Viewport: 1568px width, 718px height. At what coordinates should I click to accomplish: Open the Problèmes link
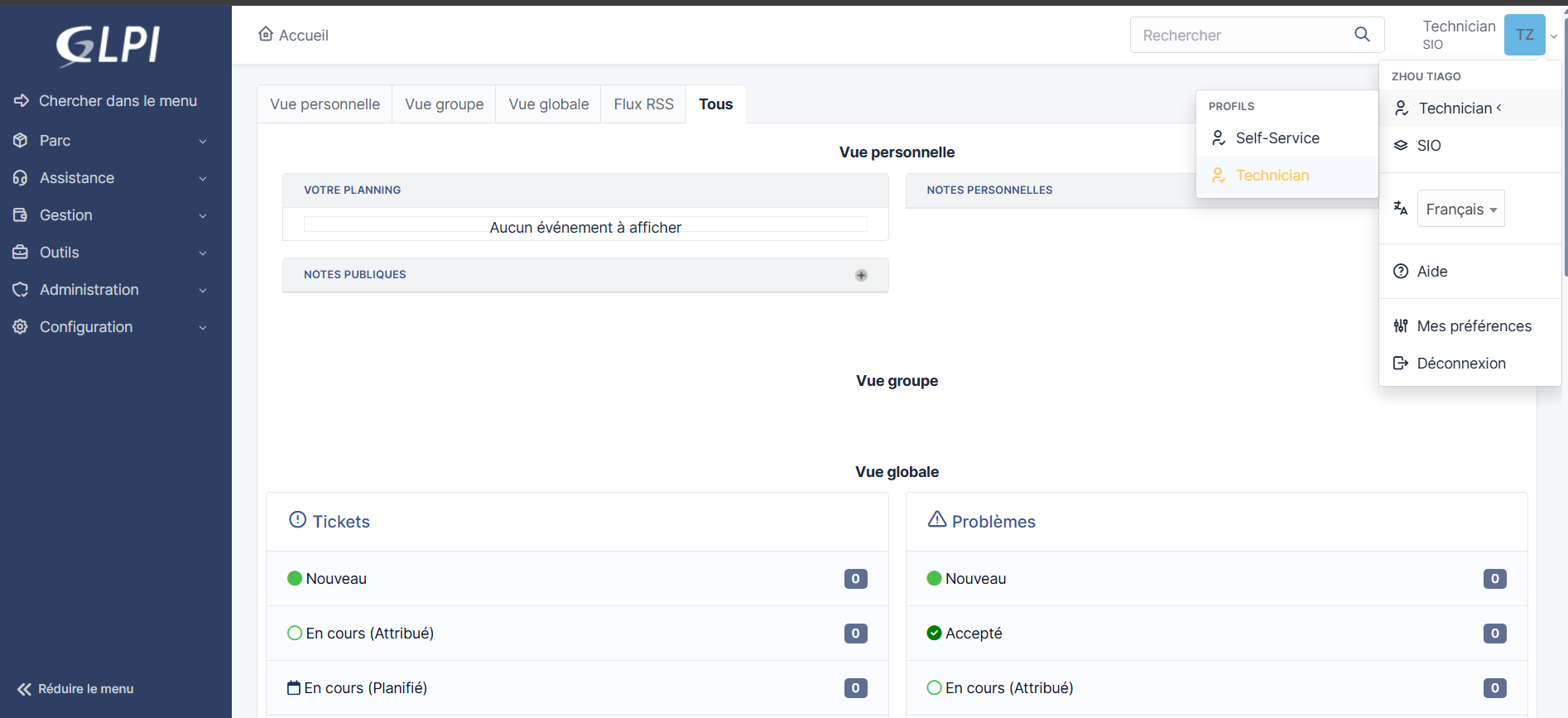click(993, 522)
